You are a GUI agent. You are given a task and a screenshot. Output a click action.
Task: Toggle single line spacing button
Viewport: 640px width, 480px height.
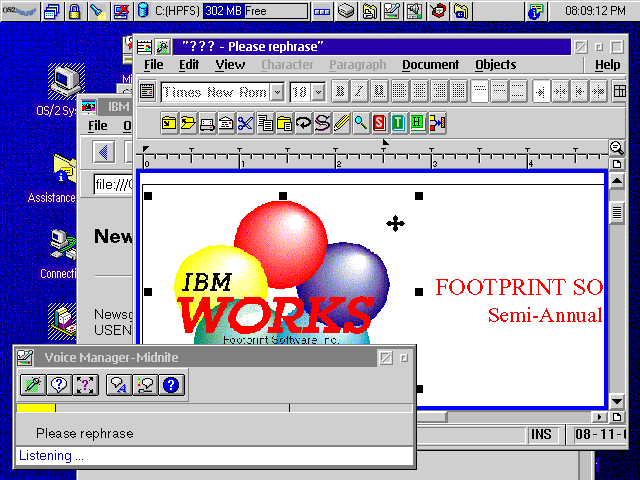[x=480, y=91]
